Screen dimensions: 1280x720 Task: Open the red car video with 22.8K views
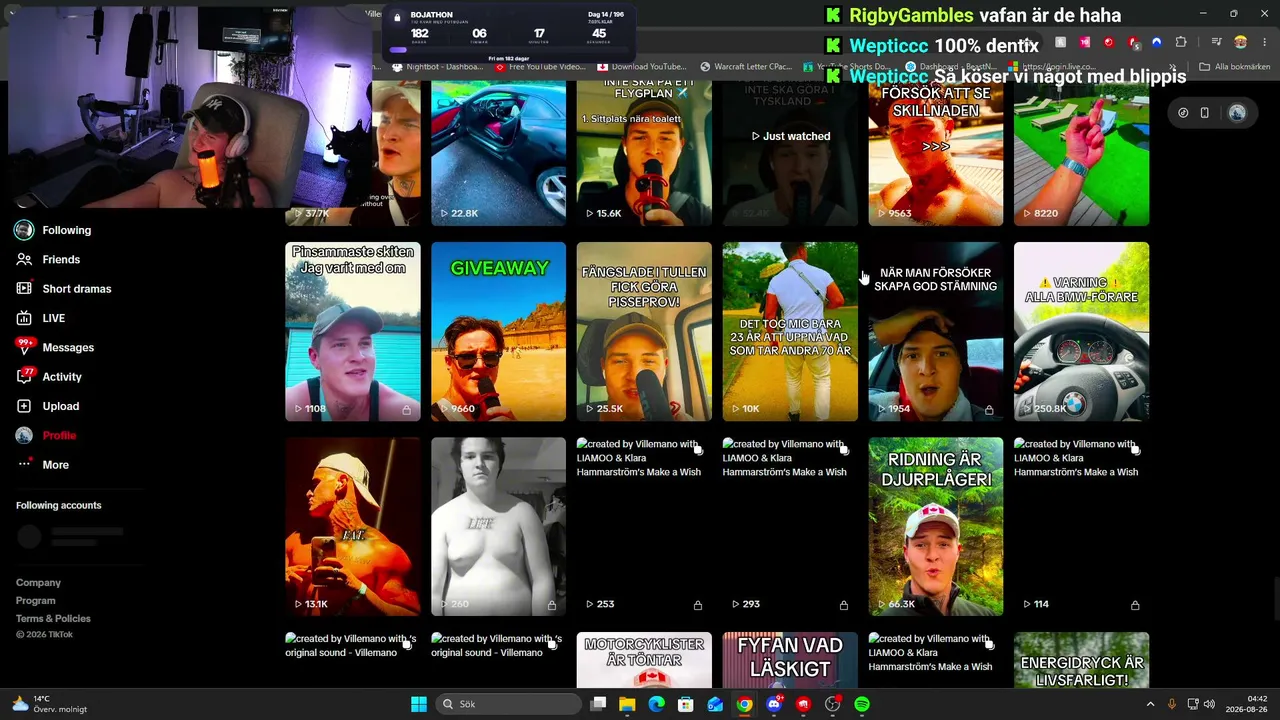(x=498, y=153)
